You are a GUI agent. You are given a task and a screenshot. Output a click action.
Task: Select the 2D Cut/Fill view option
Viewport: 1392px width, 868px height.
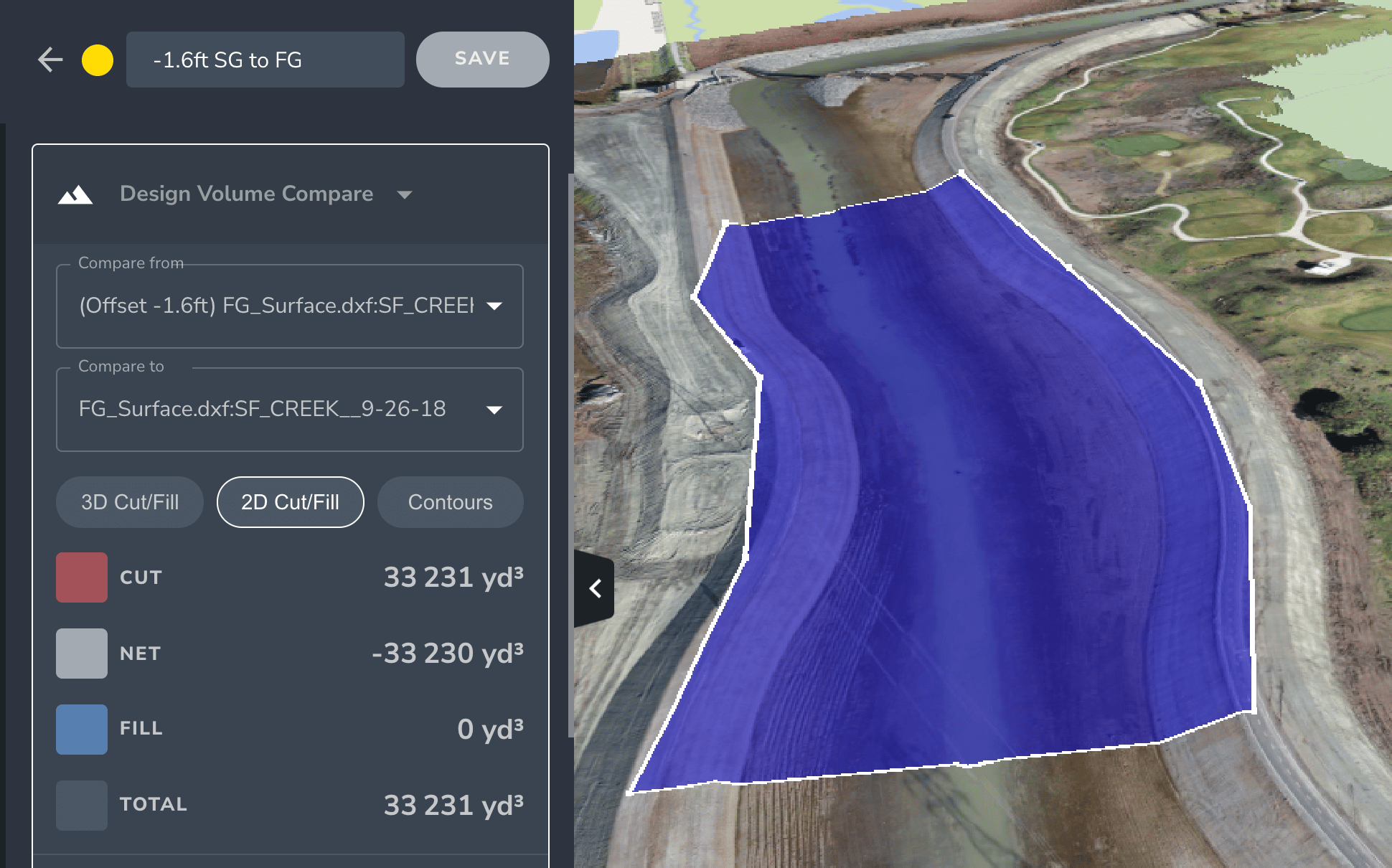[x=290, y=502]
